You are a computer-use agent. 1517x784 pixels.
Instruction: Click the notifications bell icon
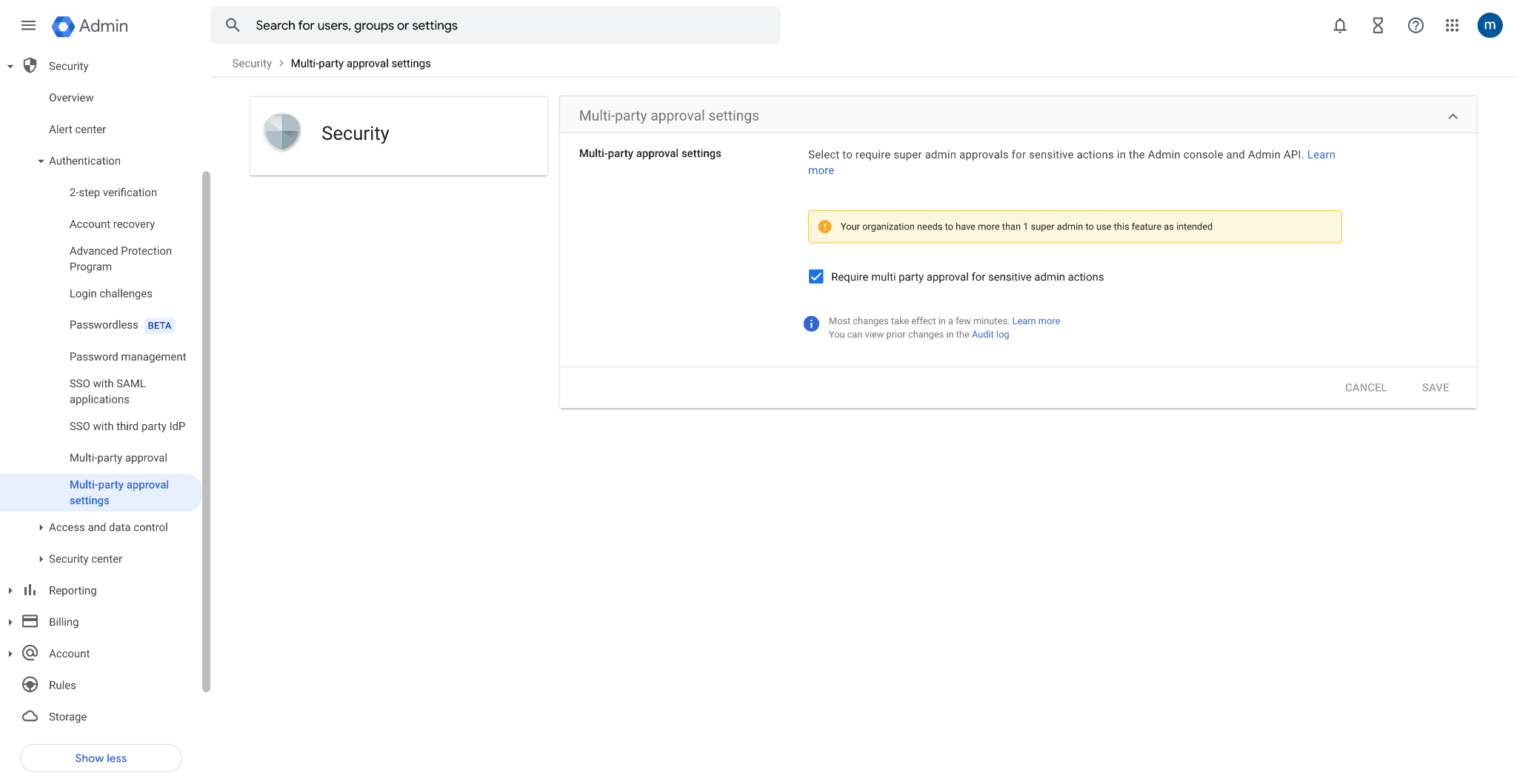coord(1339,26)
